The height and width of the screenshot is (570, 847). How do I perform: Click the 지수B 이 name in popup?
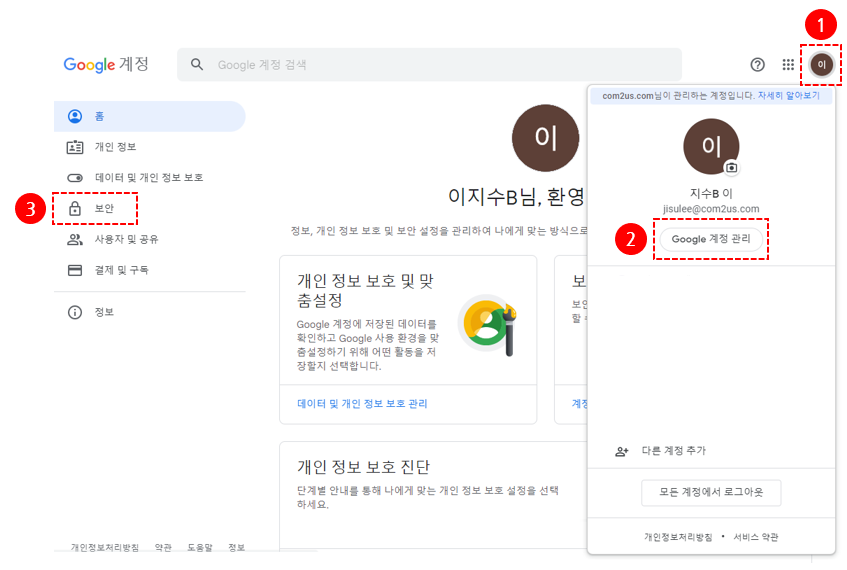(x=711, y=193)
